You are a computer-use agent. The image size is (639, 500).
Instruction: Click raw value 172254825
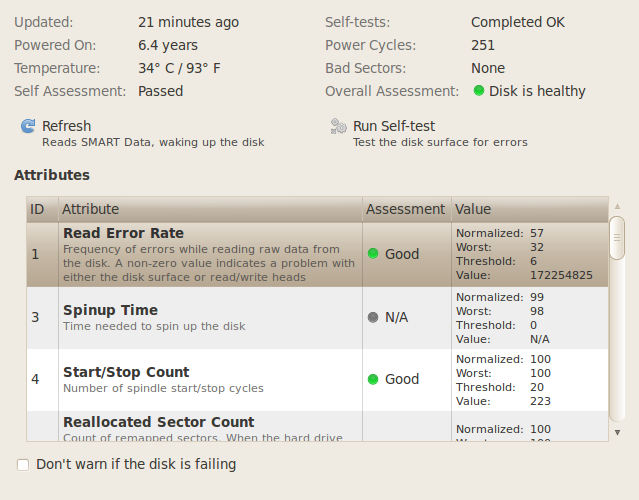(561, 275)
